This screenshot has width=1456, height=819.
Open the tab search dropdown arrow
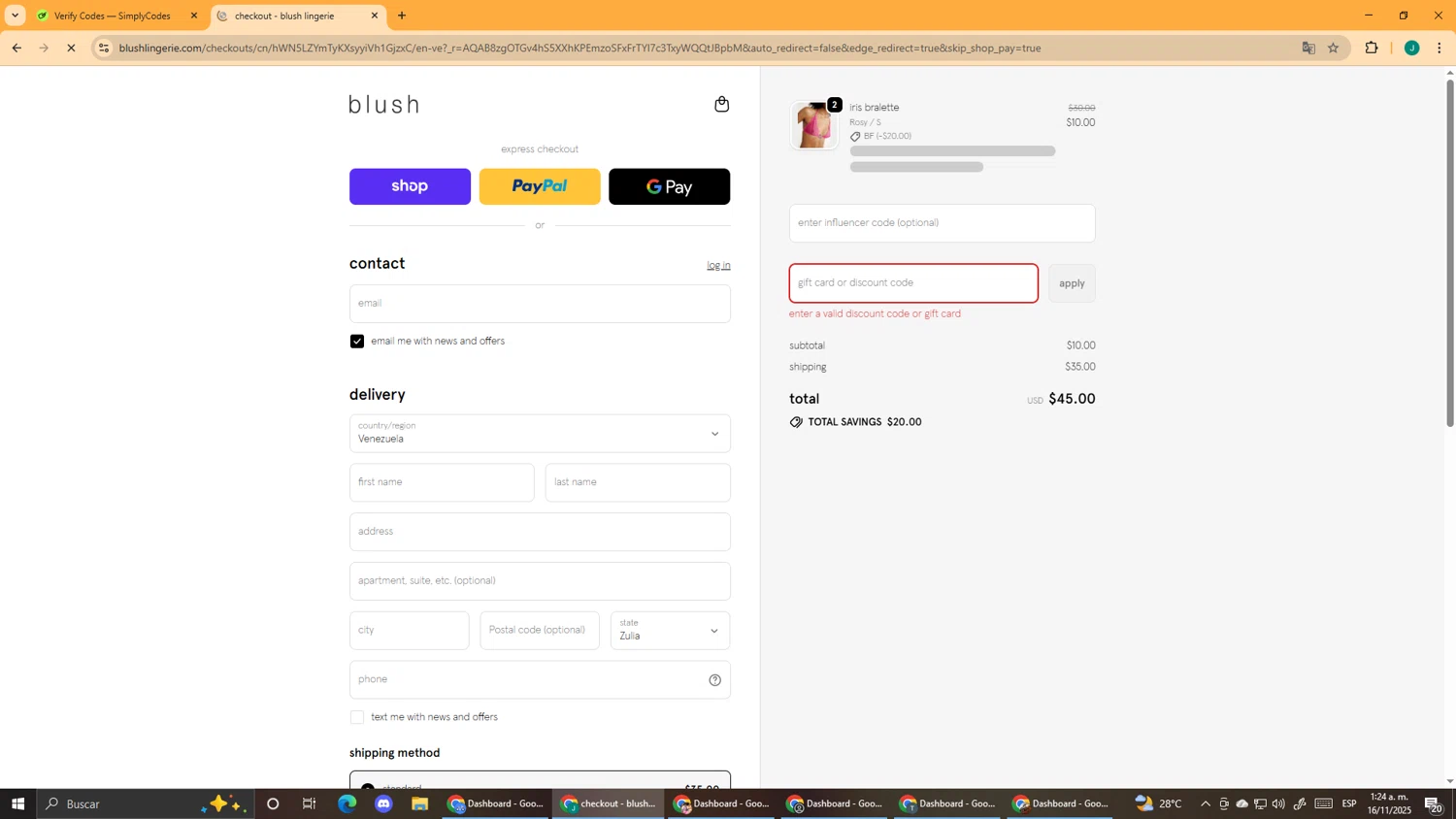click(15, 16)
